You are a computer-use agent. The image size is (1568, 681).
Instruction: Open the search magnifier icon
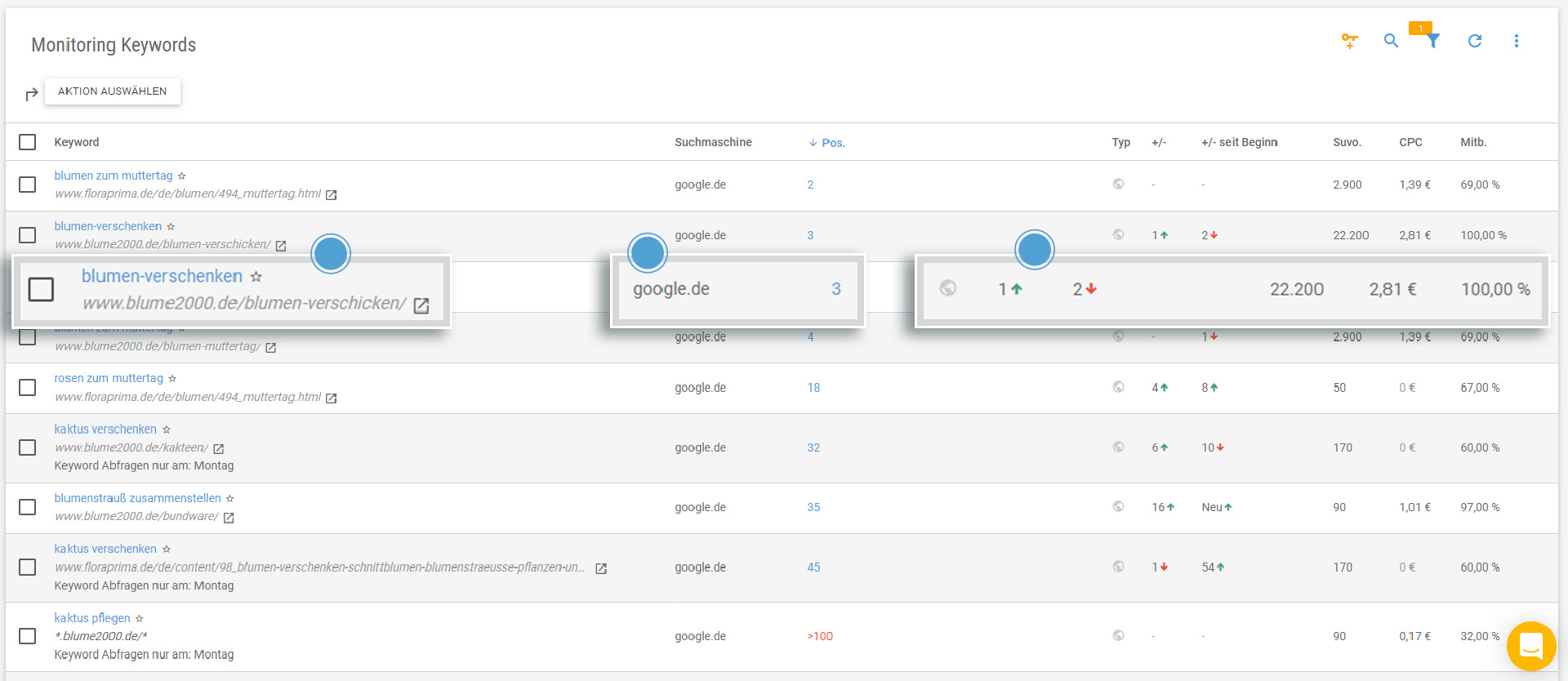[x=1391, y=41]
